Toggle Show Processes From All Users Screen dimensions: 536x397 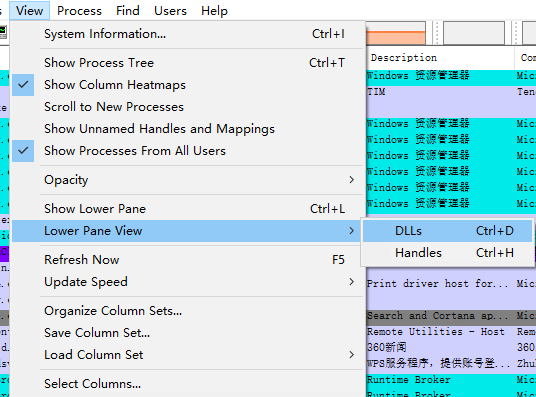pos(187,151)
